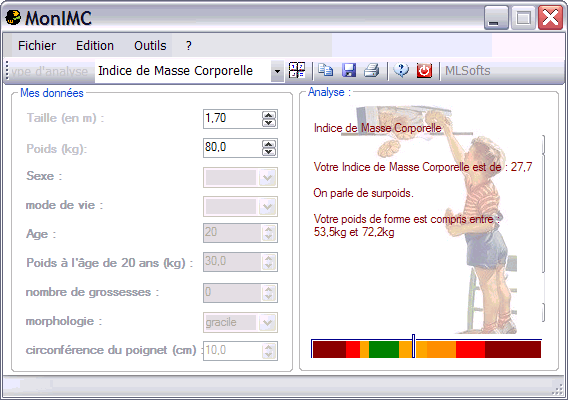Click the toolbar grip handle

tap(7, 71)
